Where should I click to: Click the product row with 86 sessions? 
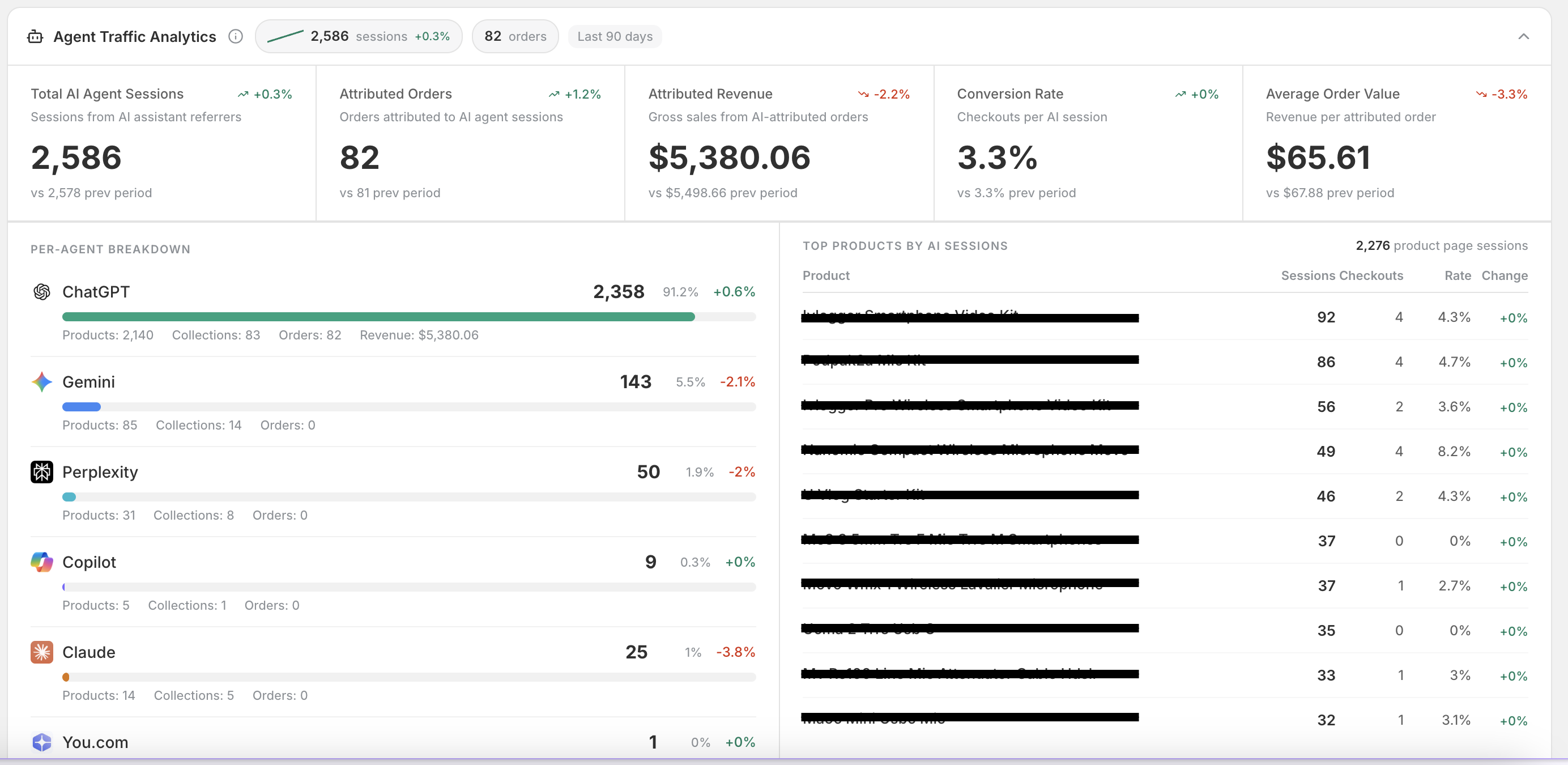1165,362
